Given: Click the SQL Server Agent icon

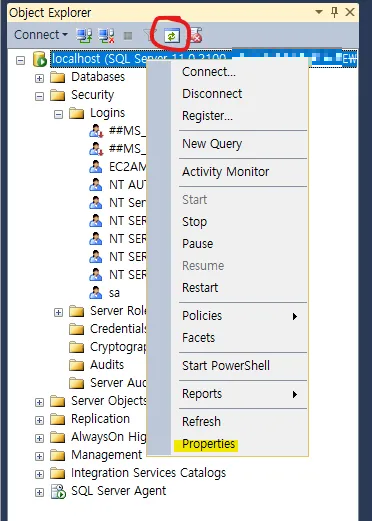Looking at the screenshot, I should pyautogui.click(x=58, y=492).
